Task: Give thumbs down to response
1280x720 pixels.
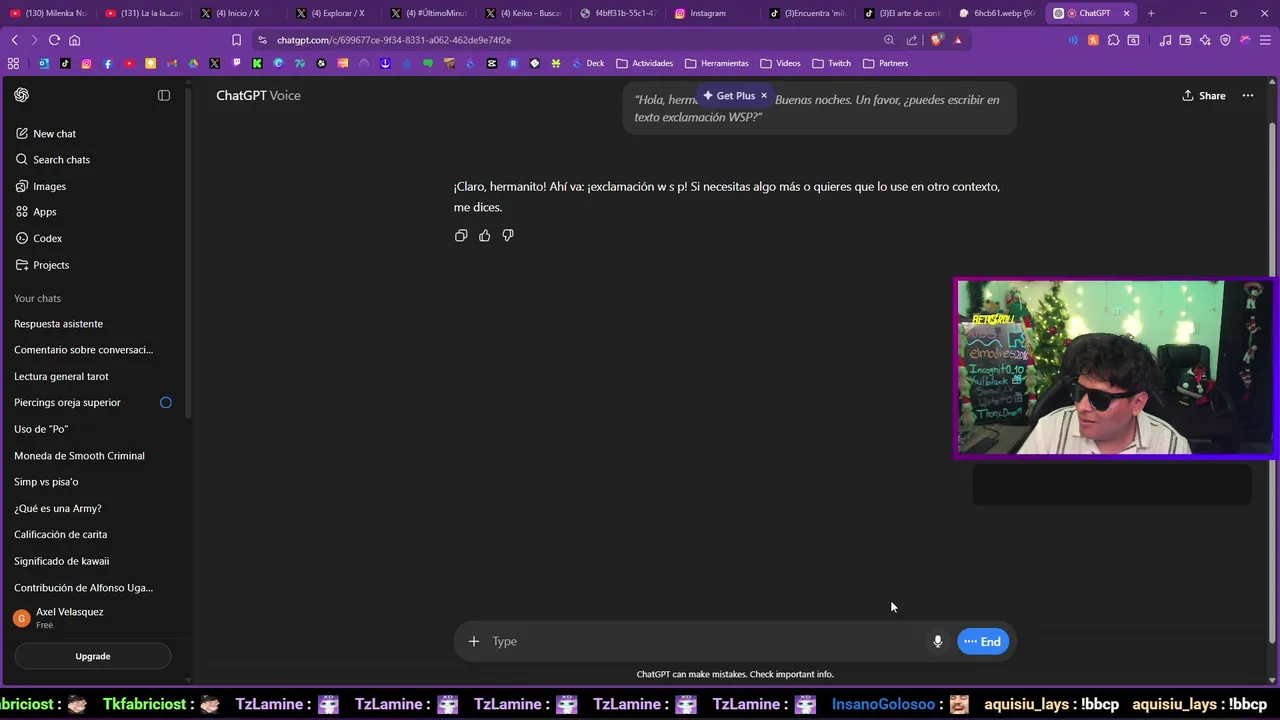Action: [508, 236]
